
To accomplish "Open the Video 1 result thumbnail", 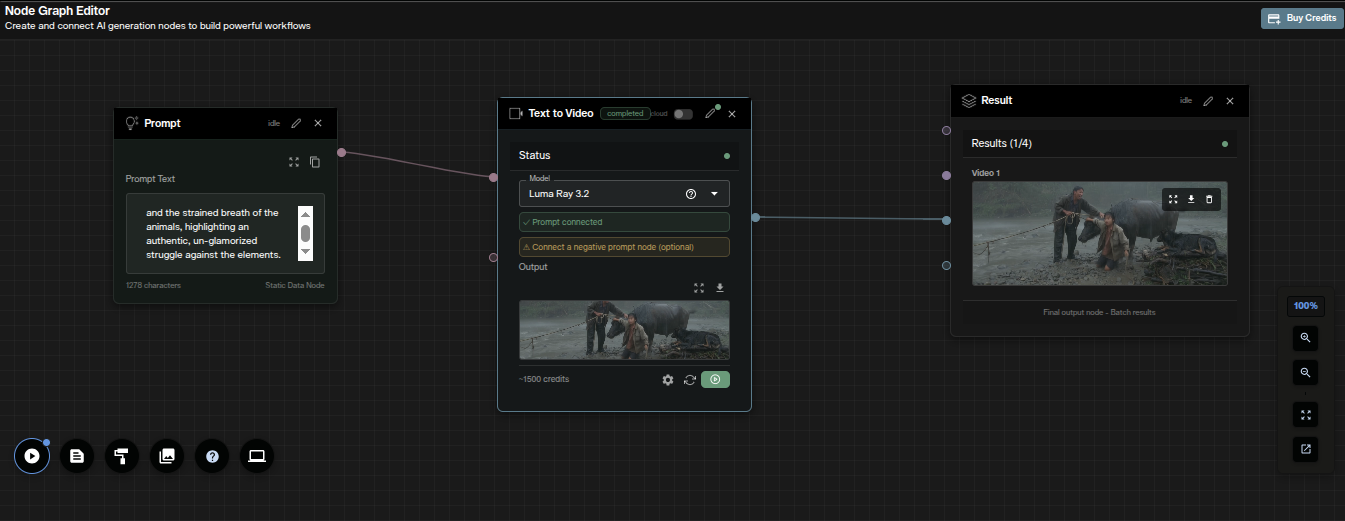I will (1099, 233).
